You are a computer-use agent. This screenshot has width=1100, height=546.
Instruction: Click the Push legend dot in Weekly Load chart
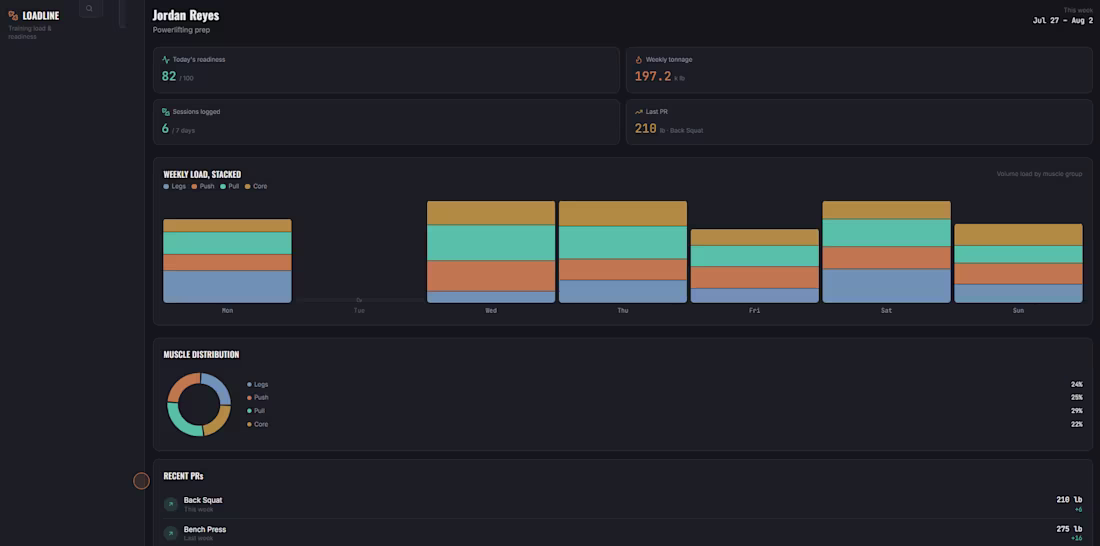pyautogui.click(x=194, y=187)
